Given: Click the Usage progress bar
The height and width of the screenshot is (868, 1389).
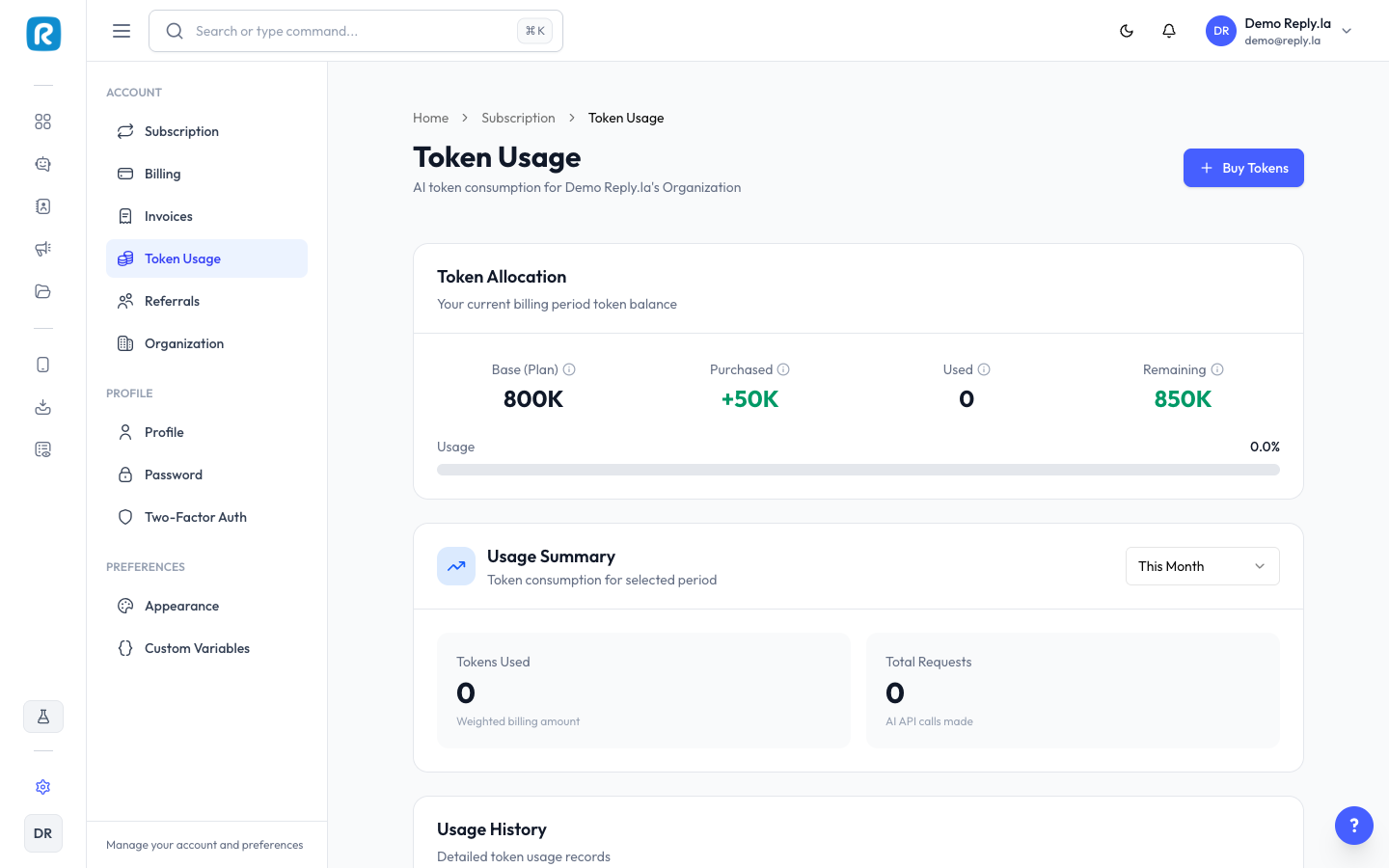Looking at the screenshot, I should 858,470.
